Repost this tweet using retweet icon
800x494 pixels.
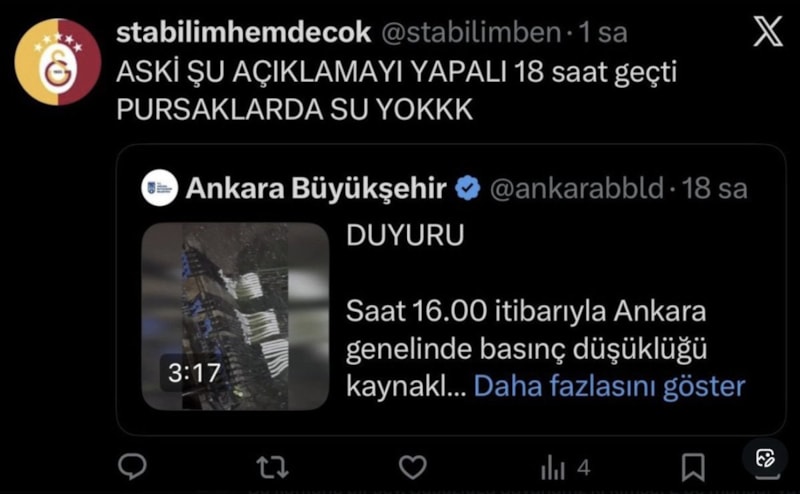coord(272,467)
